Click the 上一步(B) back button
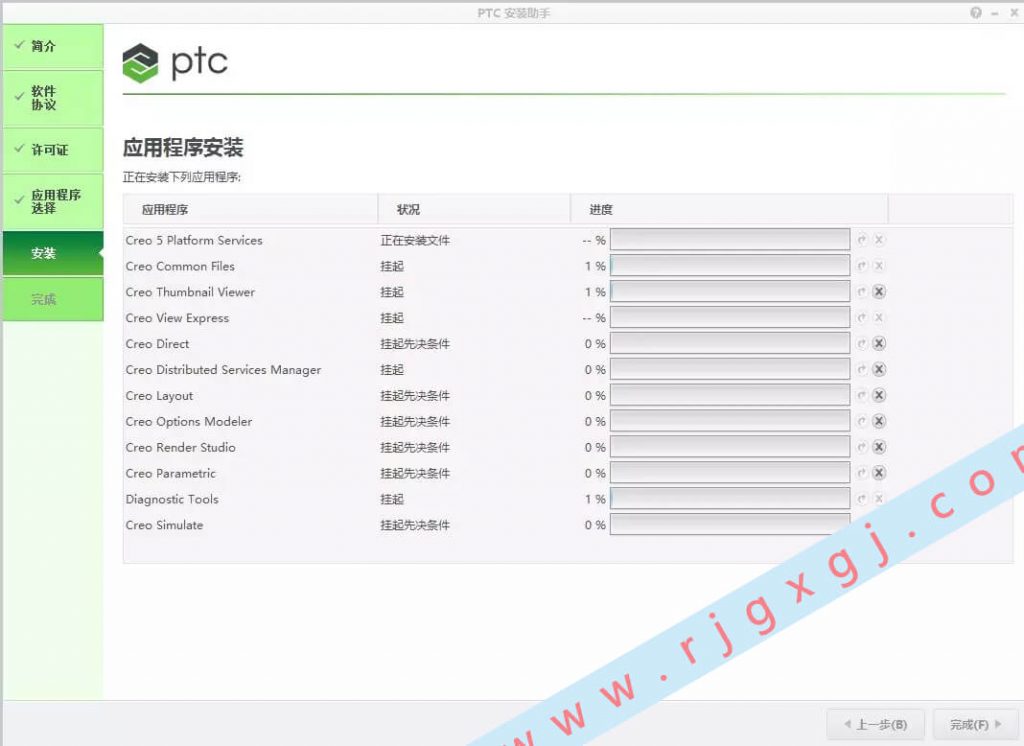Viewport: 1024px width, 746px height. coord(876,724)
